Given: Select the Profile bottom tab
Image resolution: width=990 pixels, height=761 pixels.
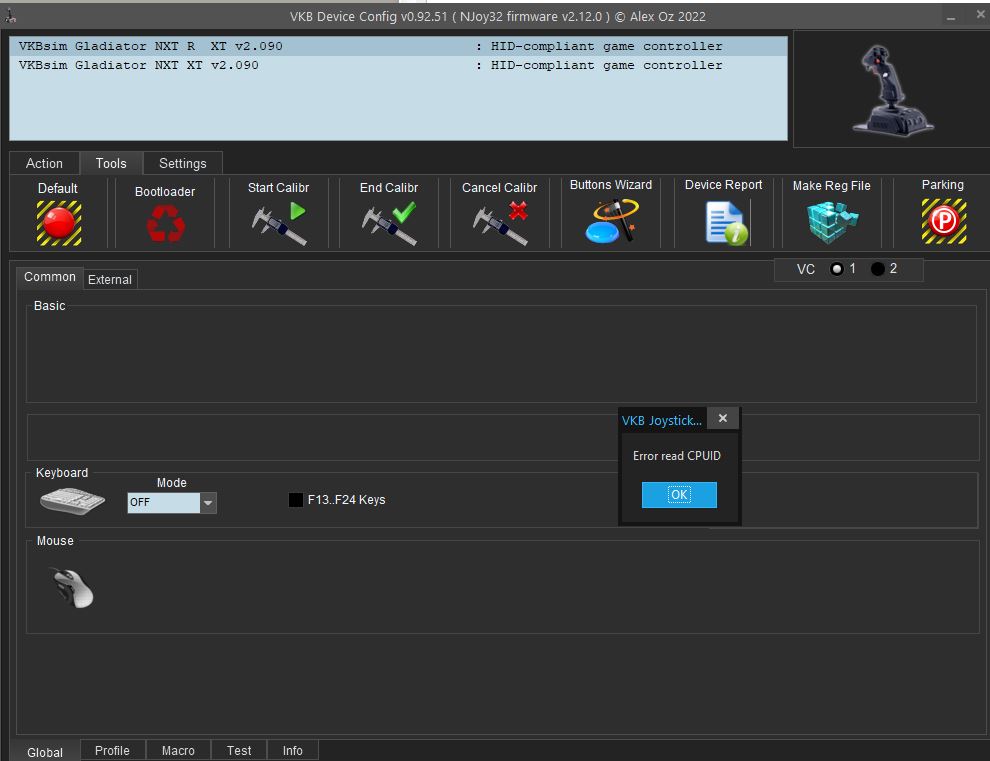Looking at the screenshot, I should pos(112,750).
